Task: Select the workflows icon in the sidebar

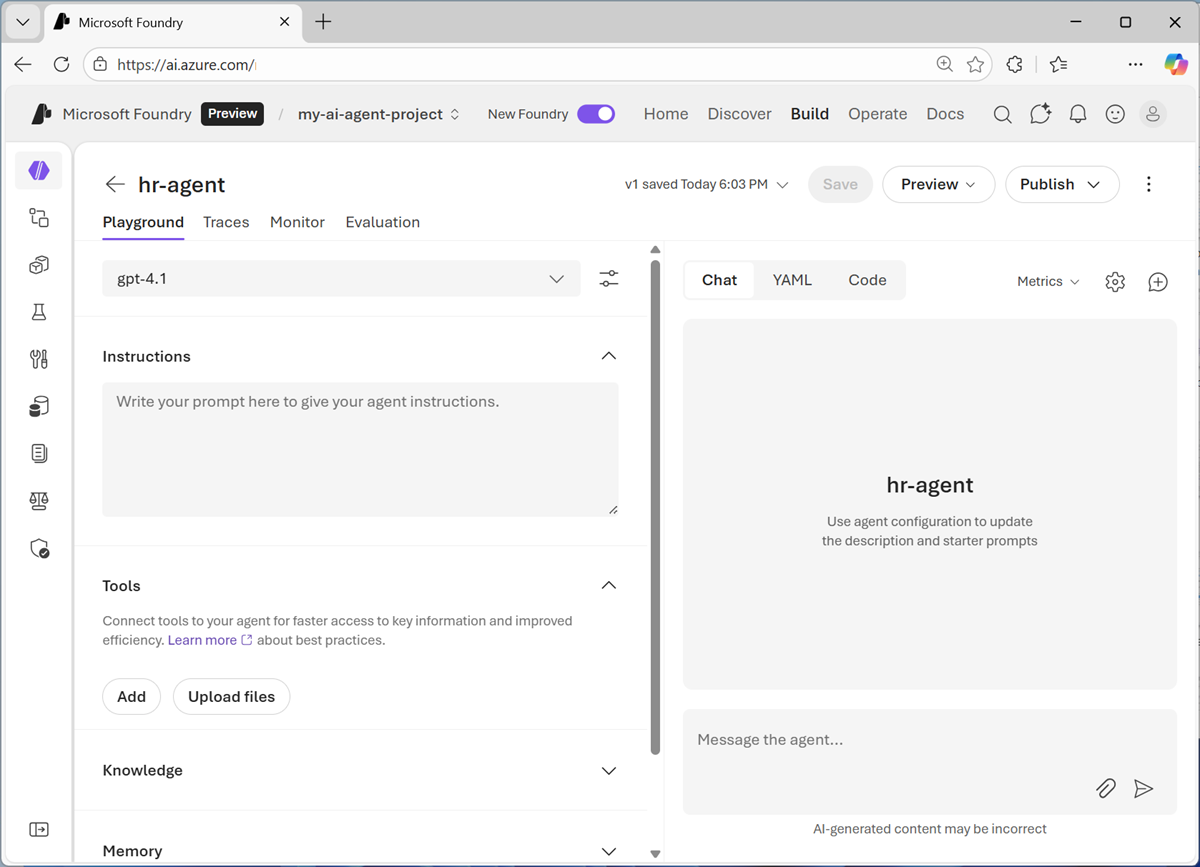Action: 39,217
